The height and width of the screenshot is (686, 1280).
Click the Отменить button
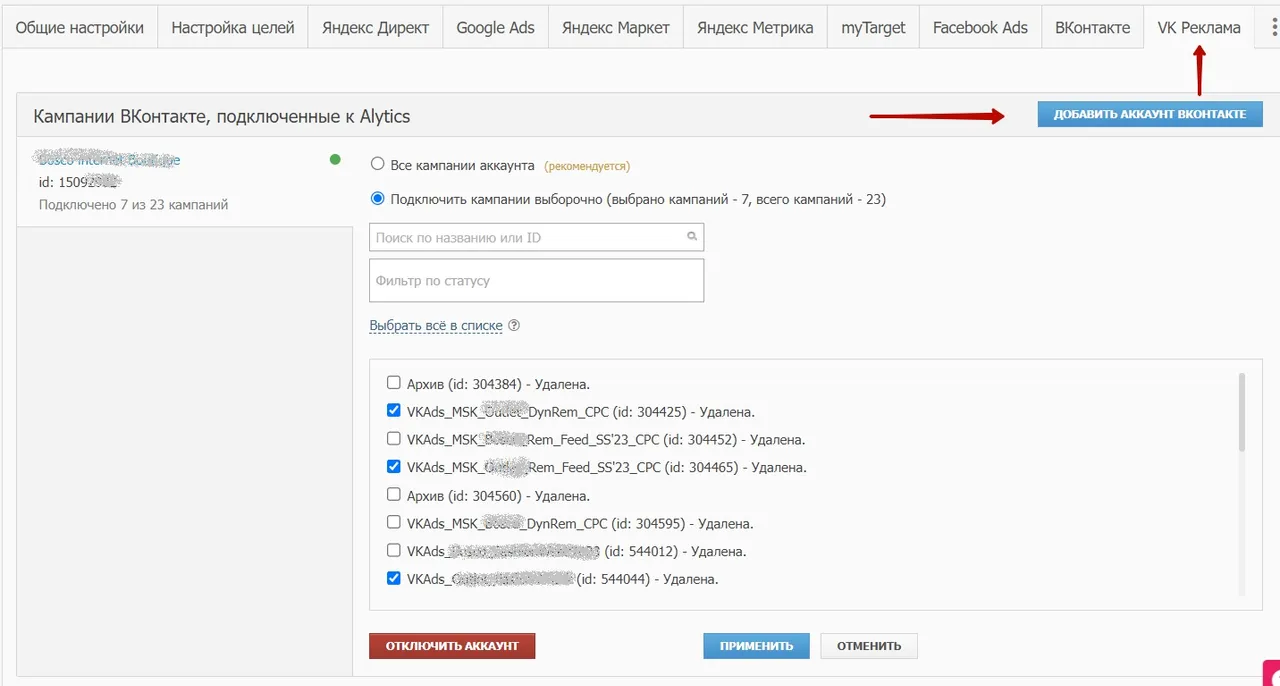869,646
